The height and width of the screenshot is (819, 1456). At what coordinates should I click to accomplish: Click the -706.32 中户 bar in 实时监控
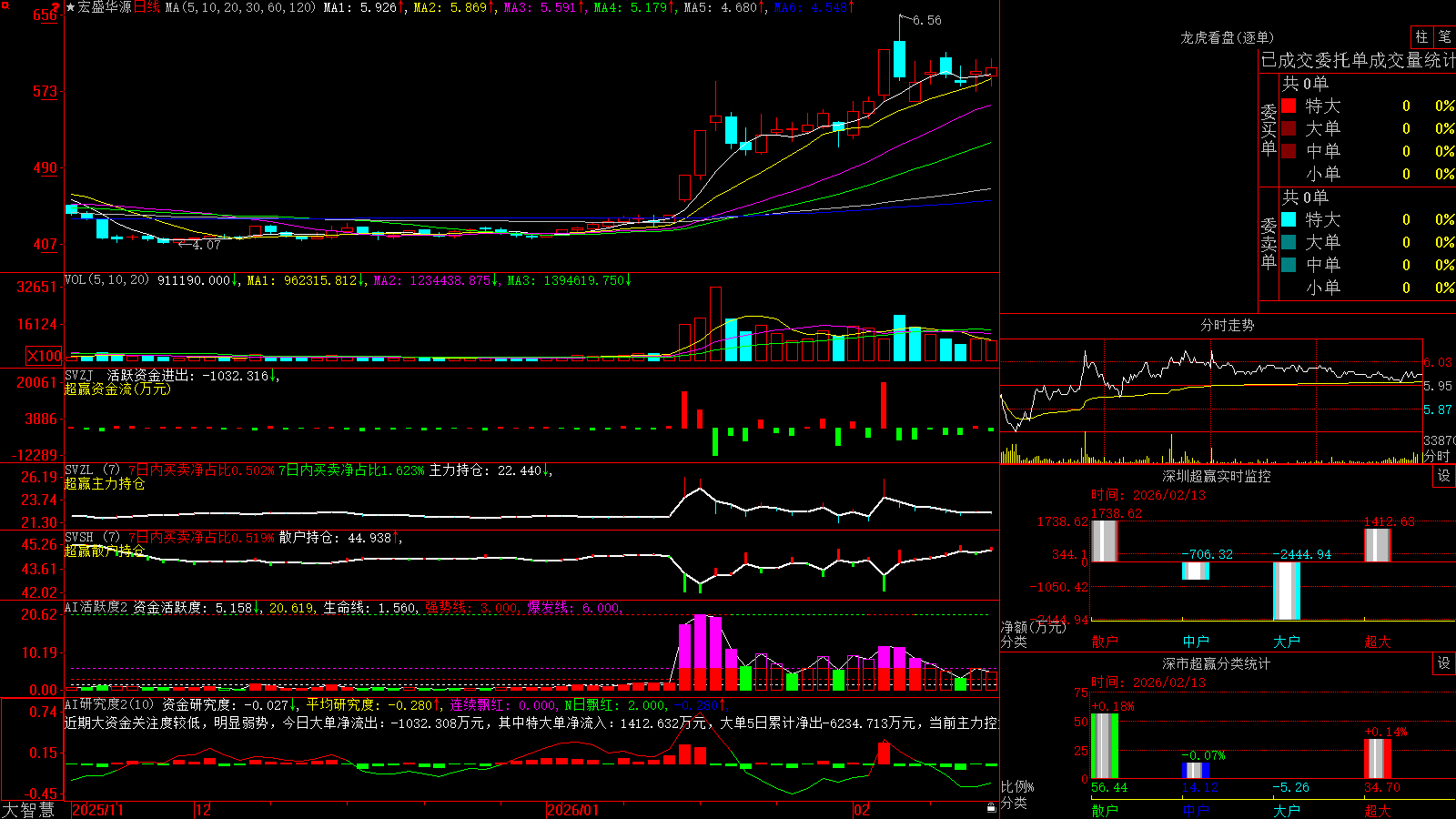[x=1196, y=571]
